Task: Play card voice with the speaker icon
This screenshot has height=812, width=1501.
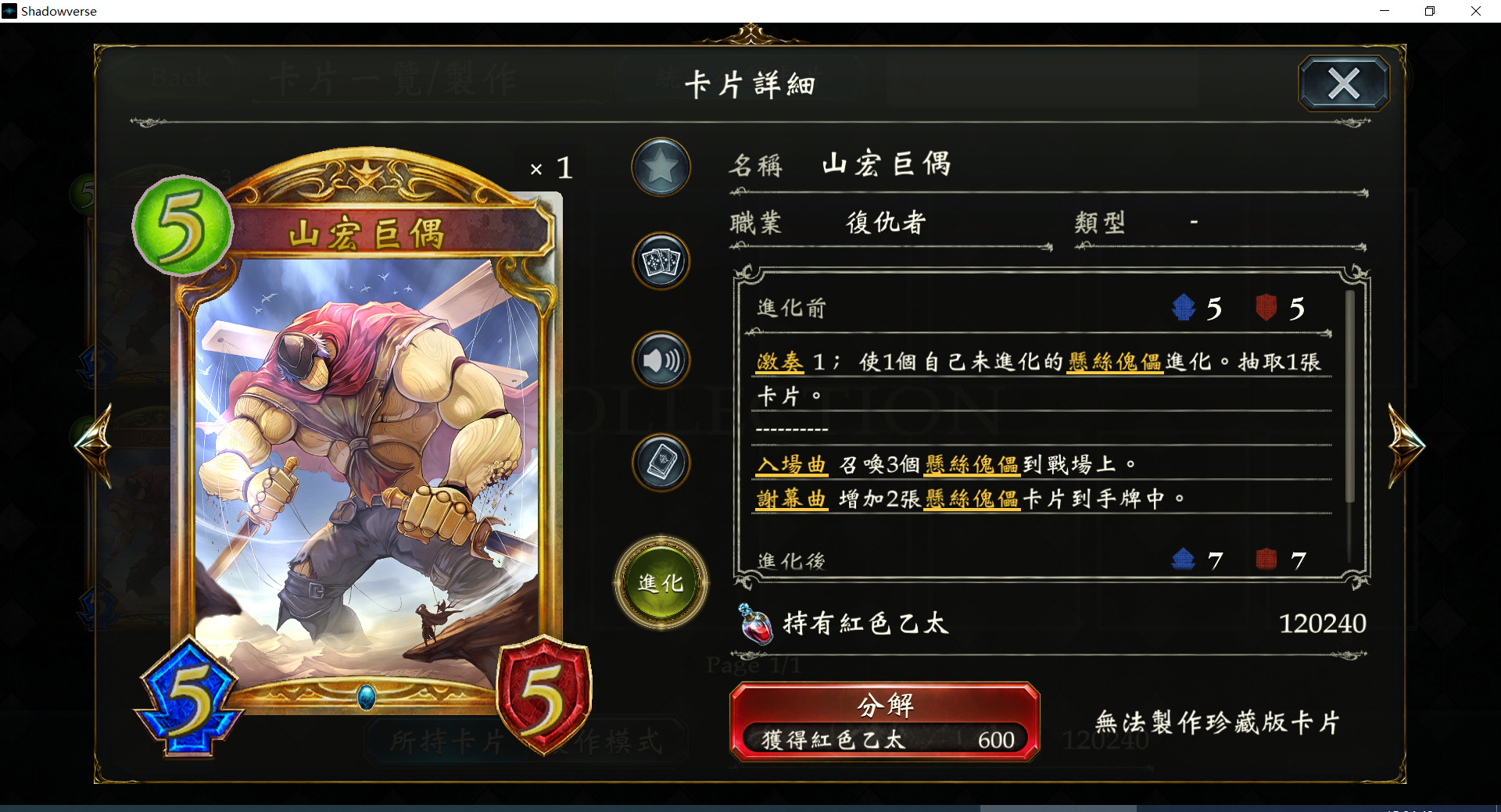Action: (661, 360)
